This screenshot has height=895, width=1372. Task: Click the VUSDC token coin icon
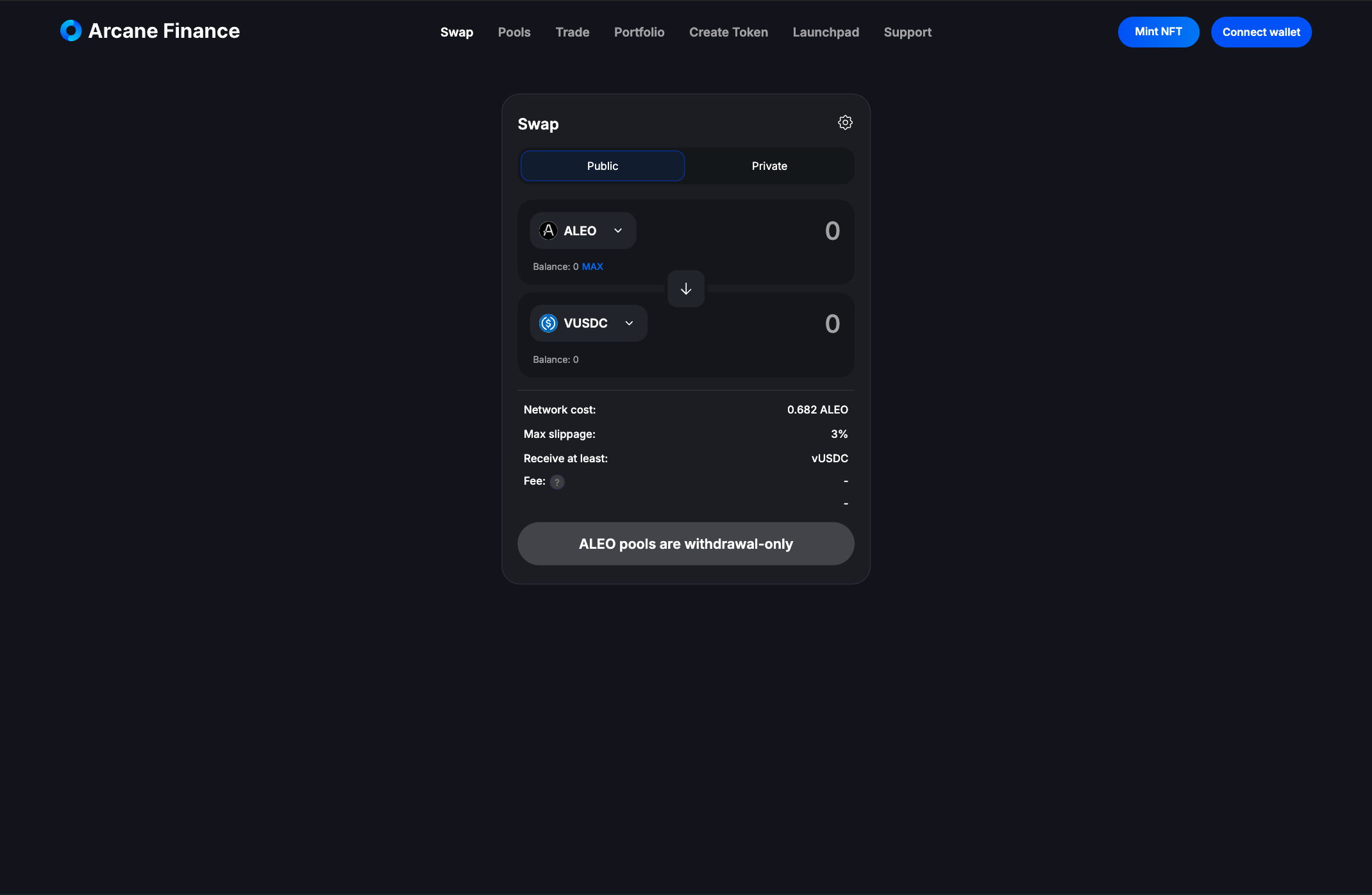548,323
